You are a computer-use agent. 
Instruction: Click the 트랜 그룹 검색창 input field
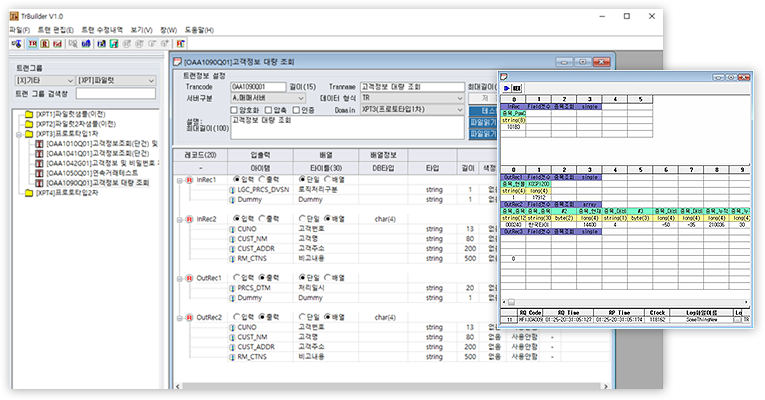pyautogui.click(x=116, y=94)
